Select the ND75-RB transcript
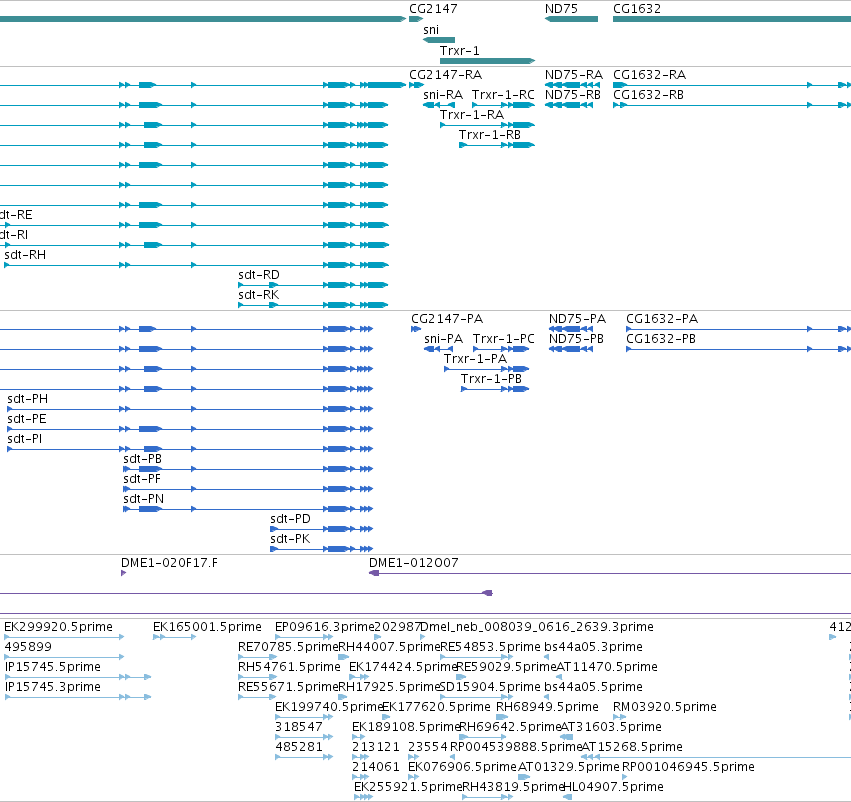Viewport: 851px width, 802px height. point(569,105)
